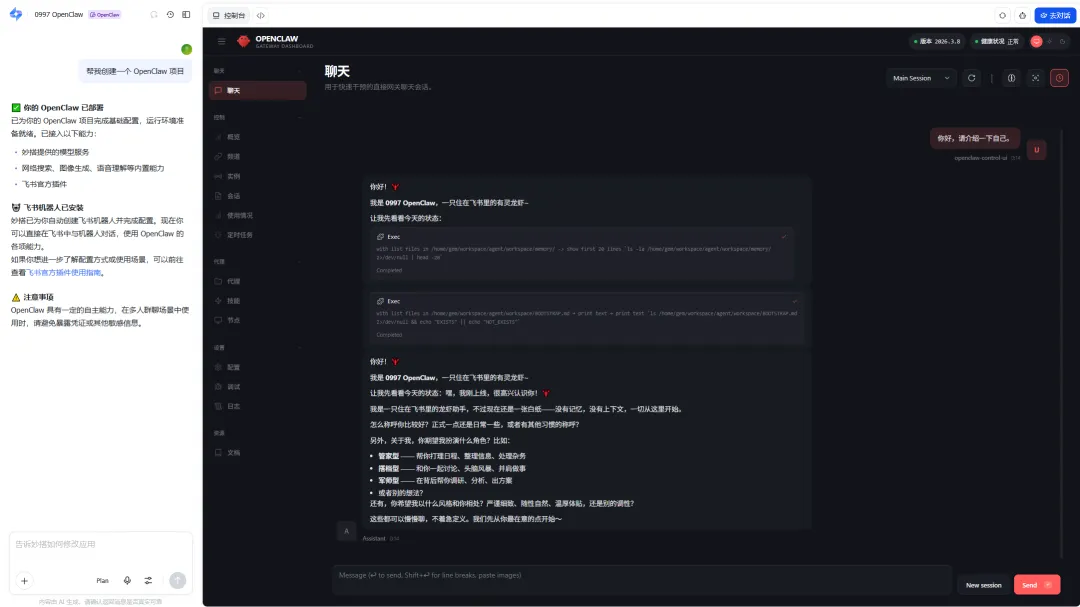1080x607 pixels.
Task: Select 频道 channels in the sidebar
Action: pos(257,156)
